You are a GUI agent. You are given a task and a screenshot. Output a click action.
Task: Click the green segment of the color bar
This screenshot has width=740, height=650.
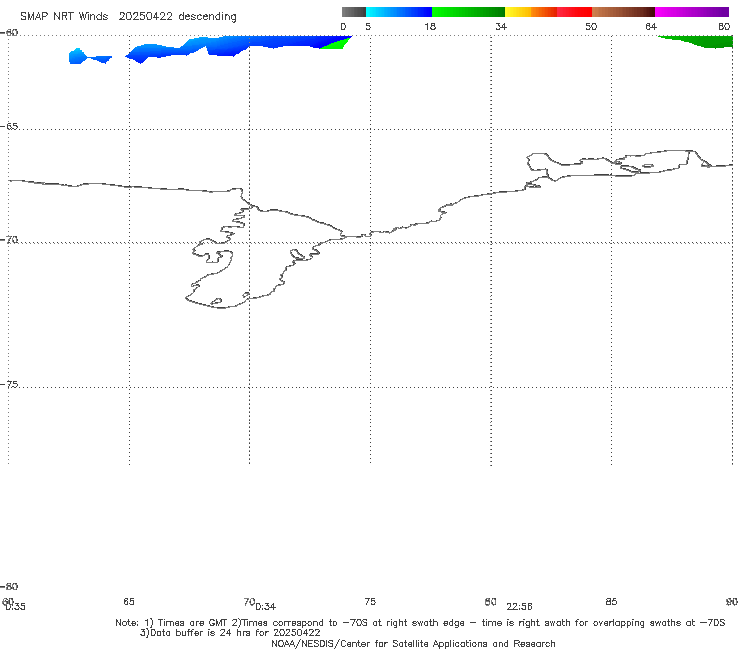468,12
